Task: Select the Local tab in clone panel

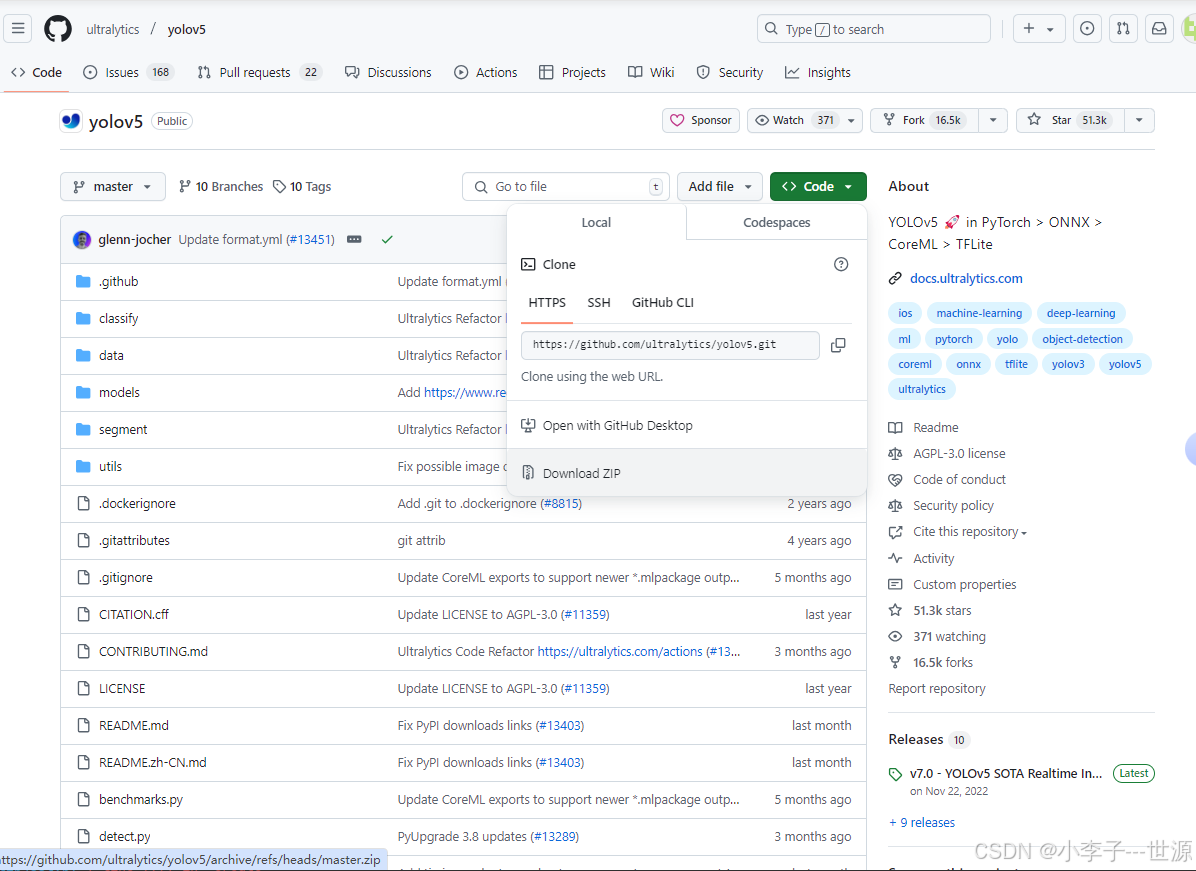Action: (596, 222)
